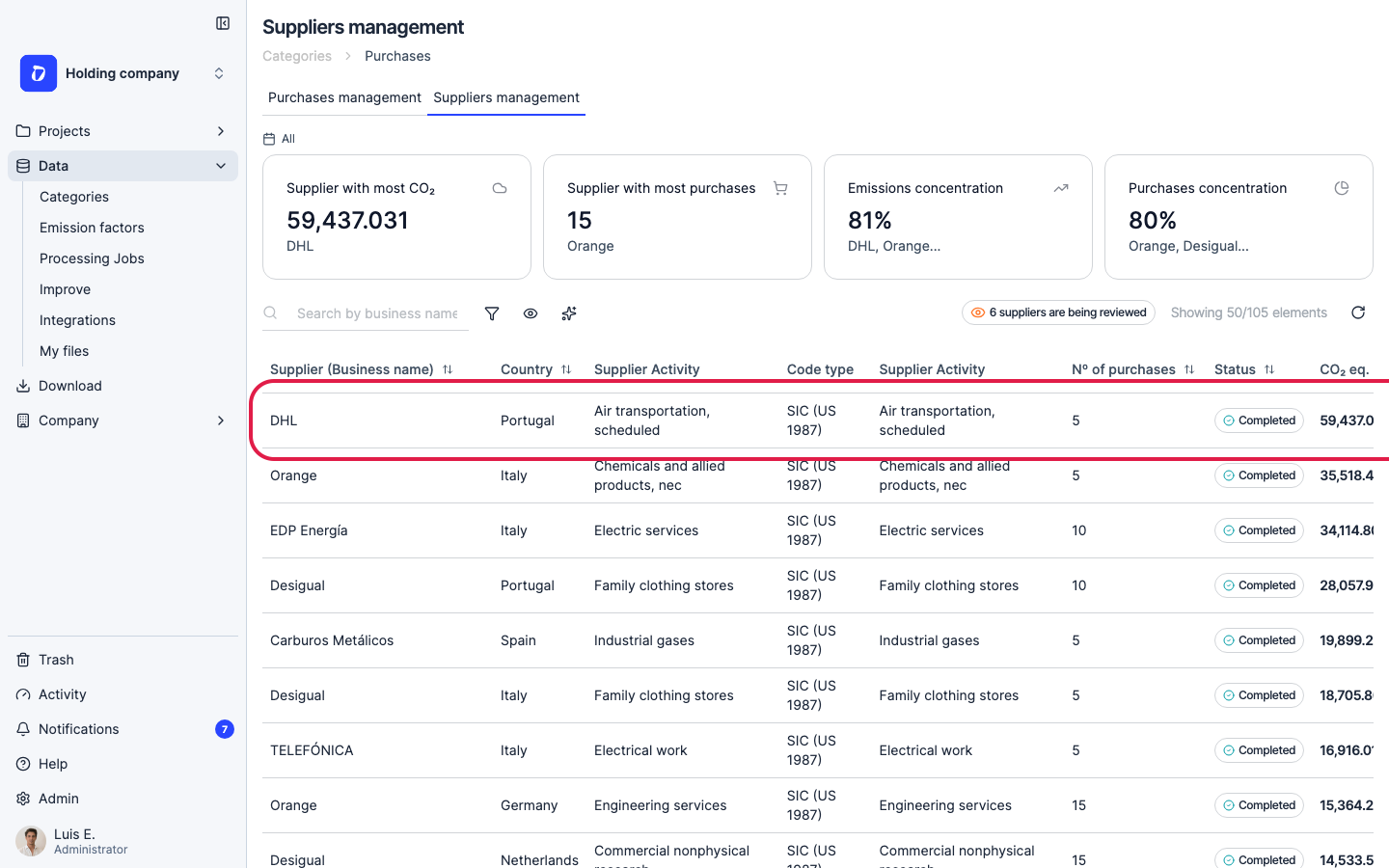This screenshot has width=1389, height=868.
Task: Click the pie chart icon on Purchases concentration
Action: click(x=1342, y=188)
